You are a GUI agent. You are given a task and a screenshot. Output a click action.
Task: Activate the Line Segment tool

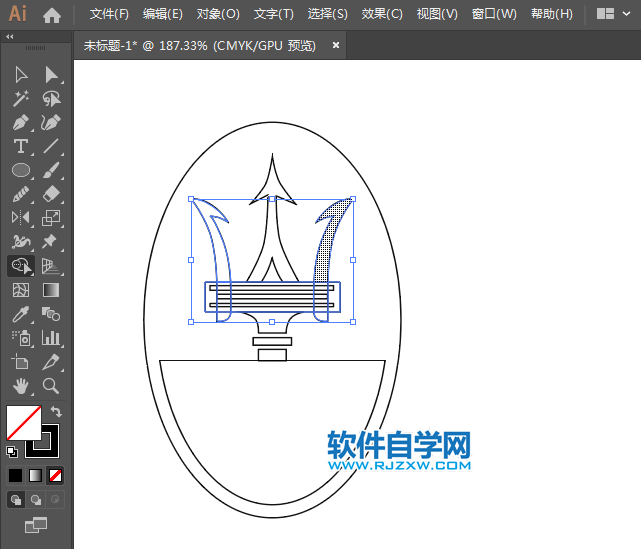(x=51, y=146)
